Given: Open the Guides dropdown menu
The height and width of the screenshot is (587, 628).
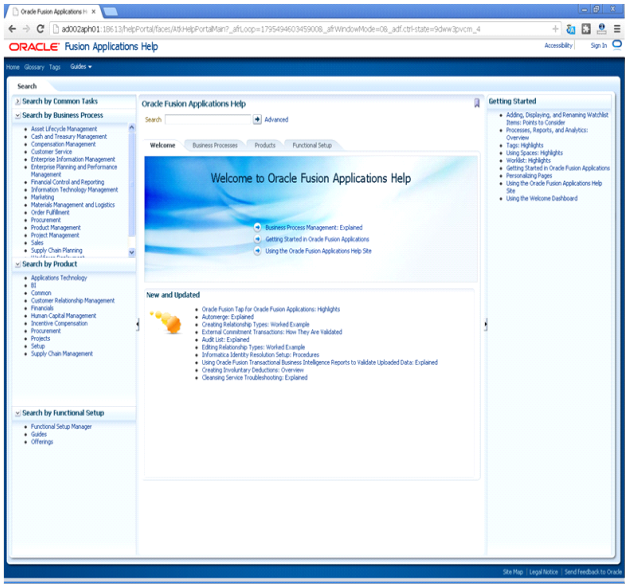Looking at the screenshot, I should pos(81,66).
